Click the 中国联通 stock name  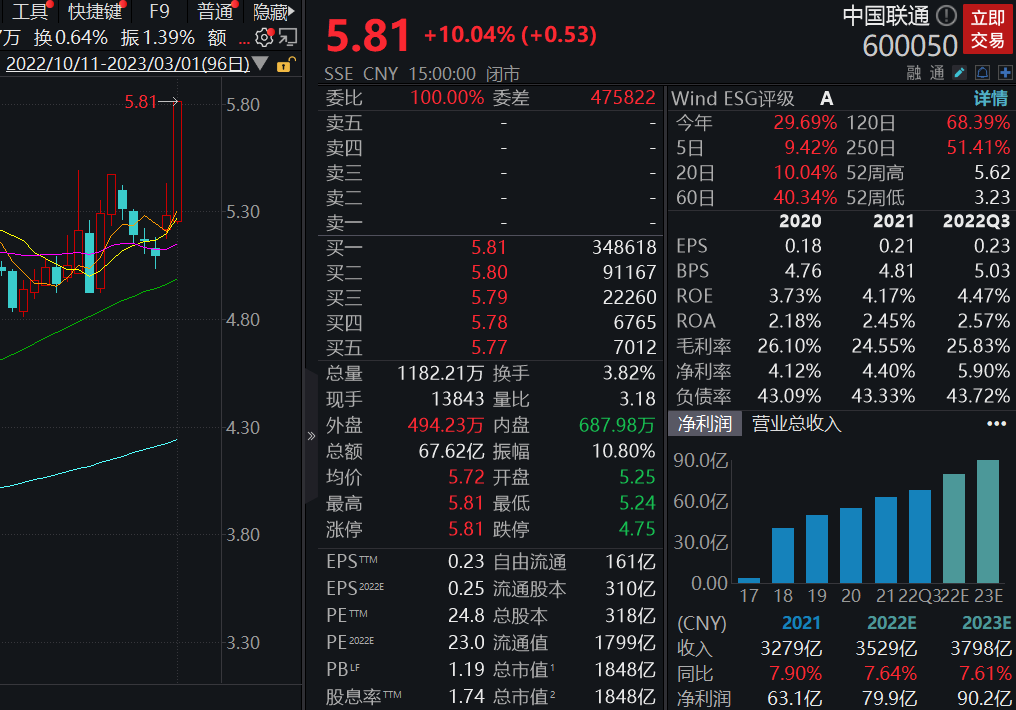click(886, 16)
